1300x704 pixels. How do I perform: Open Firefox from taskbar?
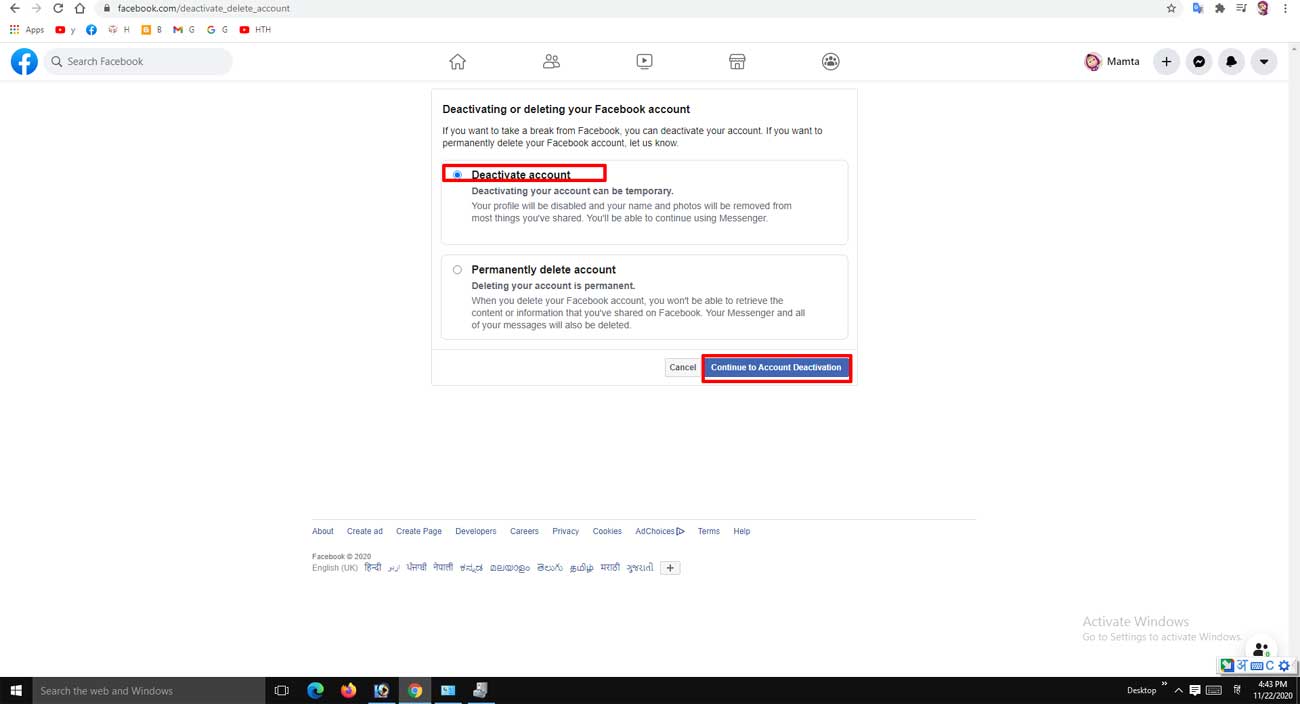click(x=348, y=690)
